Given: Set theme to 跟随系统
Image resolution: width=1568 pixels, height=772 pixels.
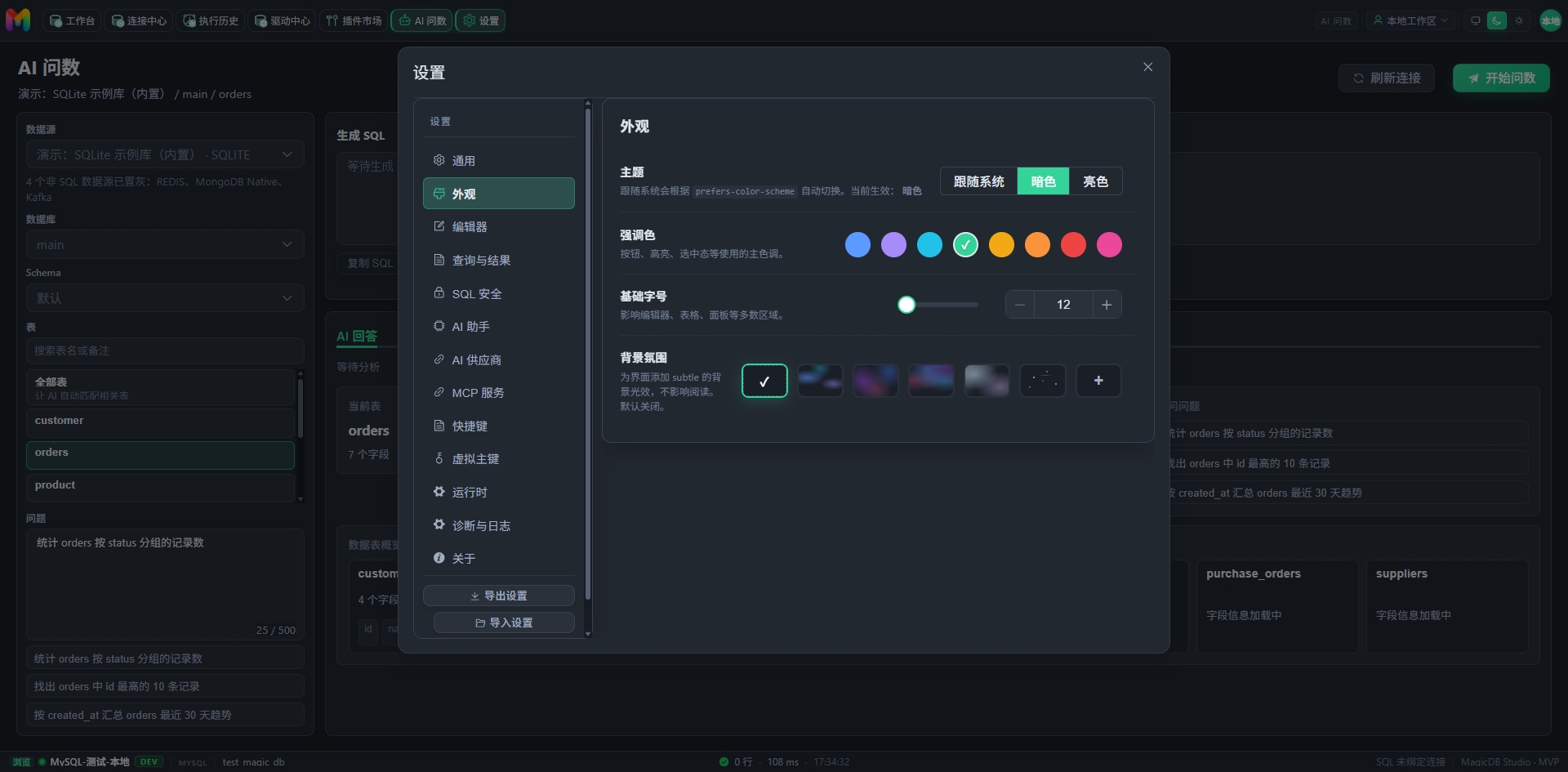Looking at the screenshot, I should click(x=978, y=181).
